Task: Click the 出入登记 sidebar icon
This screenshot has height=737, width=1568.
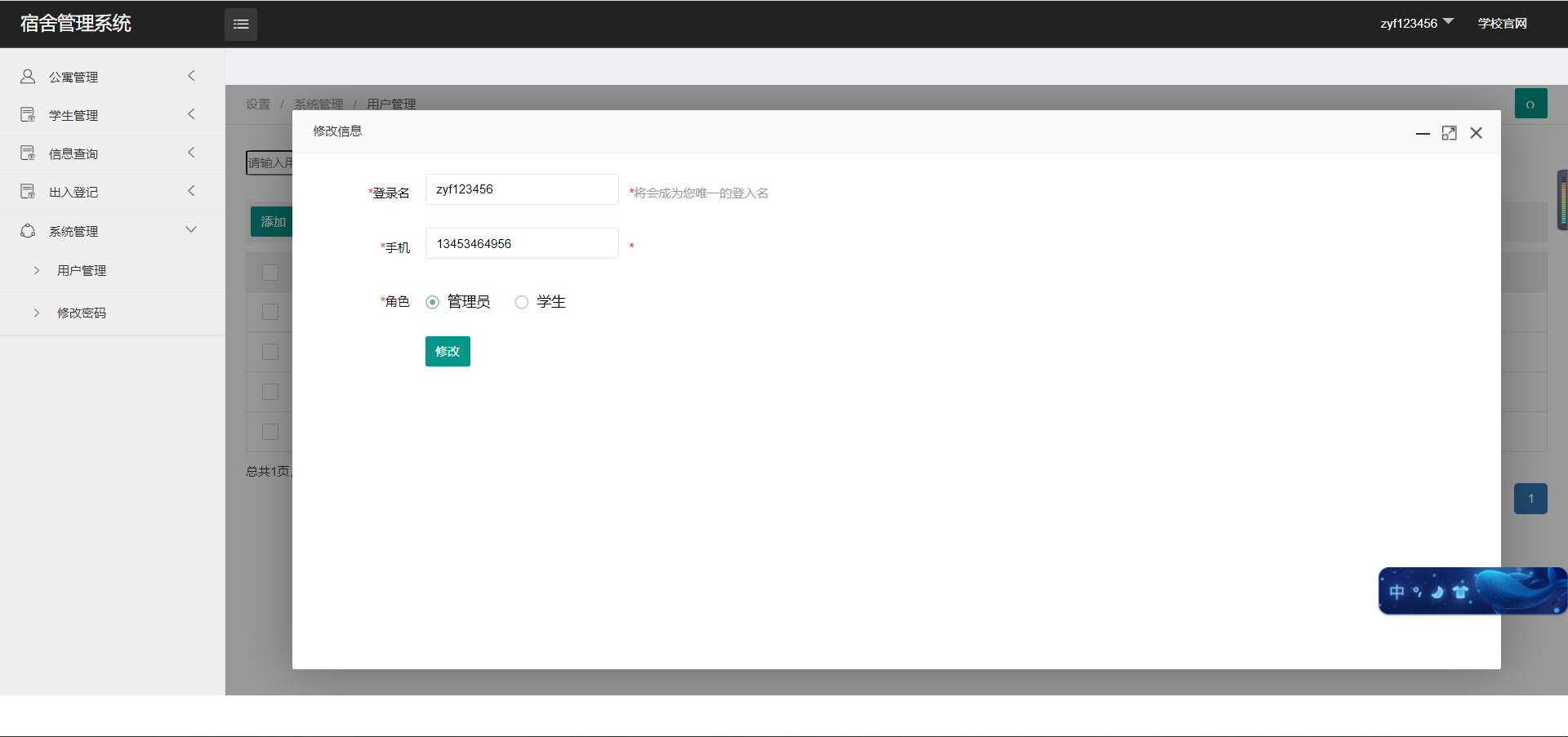Action: [28, 191]
